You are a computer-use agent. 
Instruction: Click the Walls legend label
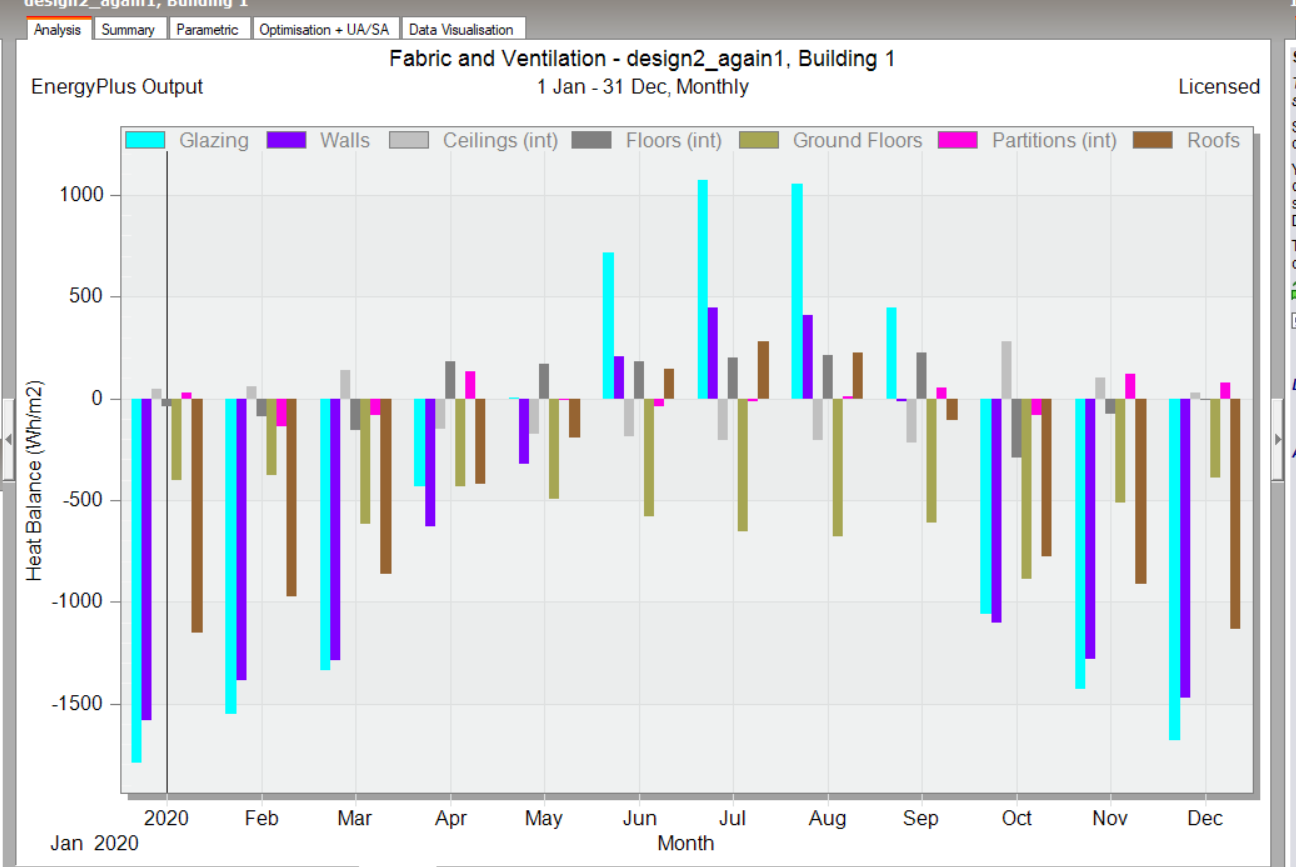pyautogui.click(x=345, y=141)
